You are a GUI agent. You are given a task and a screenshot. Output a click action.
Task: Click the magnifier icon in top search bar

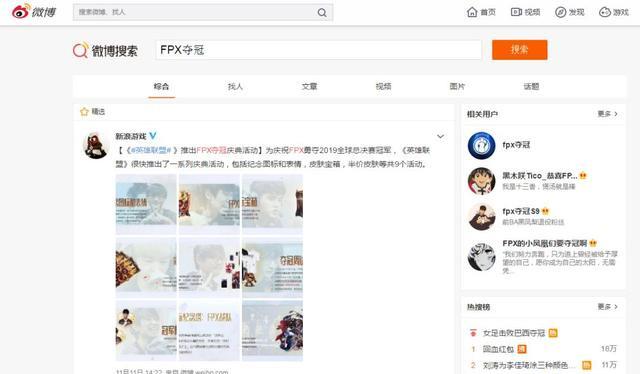[322, 13]
